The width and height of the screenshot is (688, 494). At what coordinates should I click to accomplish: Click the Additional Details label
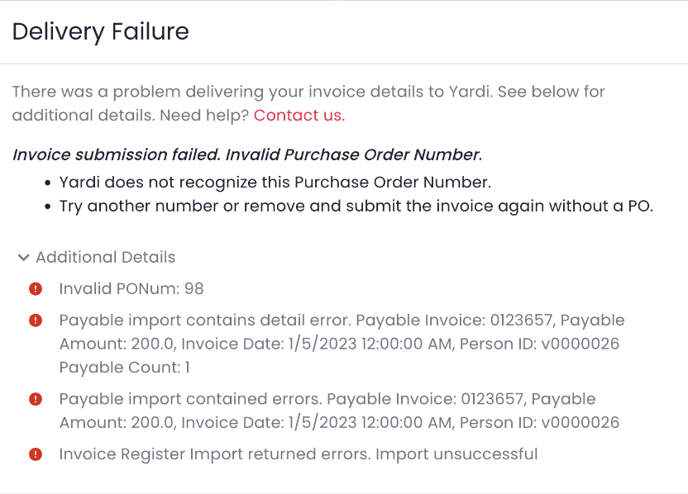[106, 258]
